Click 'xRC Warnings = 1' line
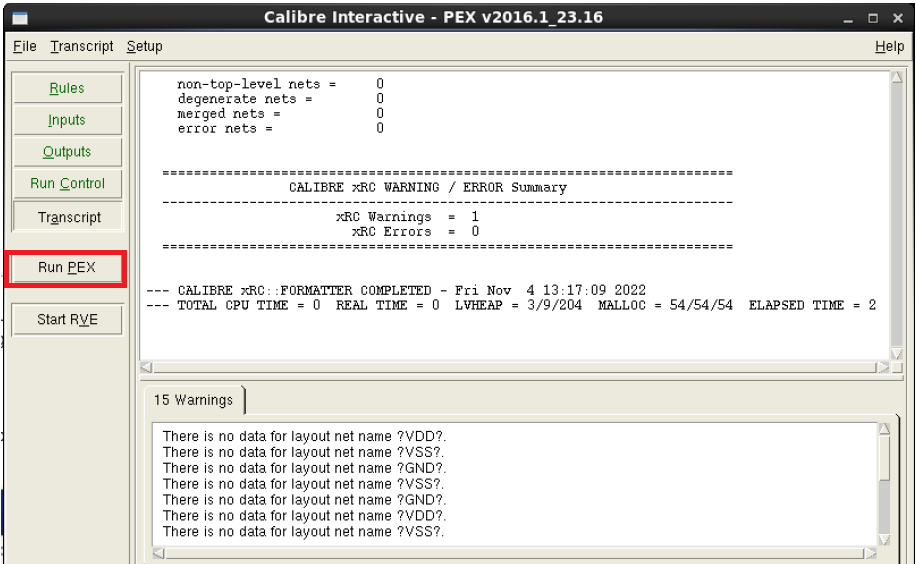Viewport: 916px width, 564px height. point(407,217)
